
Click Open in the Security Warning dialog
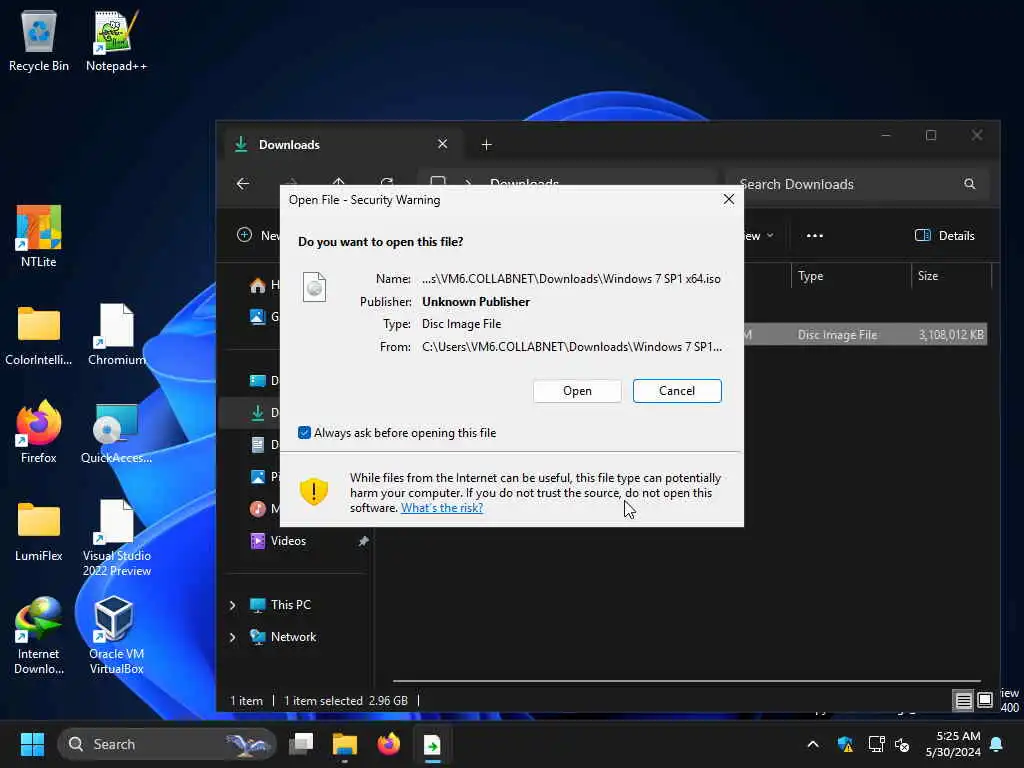point(577,391)
